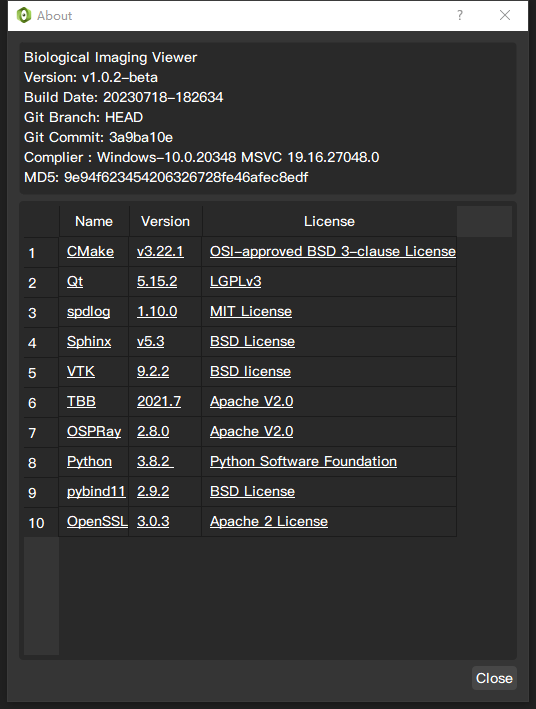Viewport: 536px width, 709px height.
Task: Open the Sphinx v5.3 version link
Action: point(151,341)
